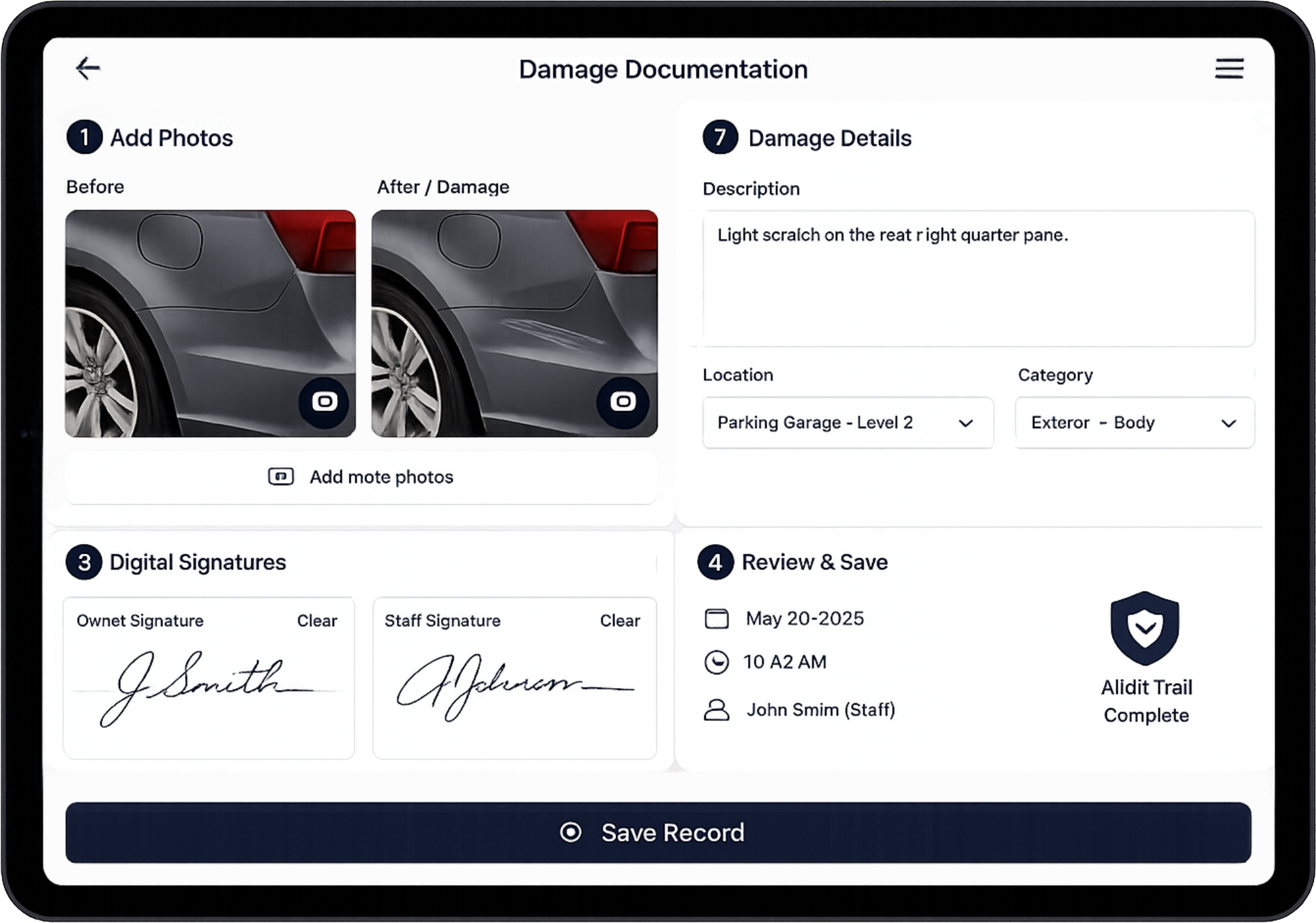Open the Location dropdown Parking Garage - Level 2
1316x923 pixels.
coord(848,423)
